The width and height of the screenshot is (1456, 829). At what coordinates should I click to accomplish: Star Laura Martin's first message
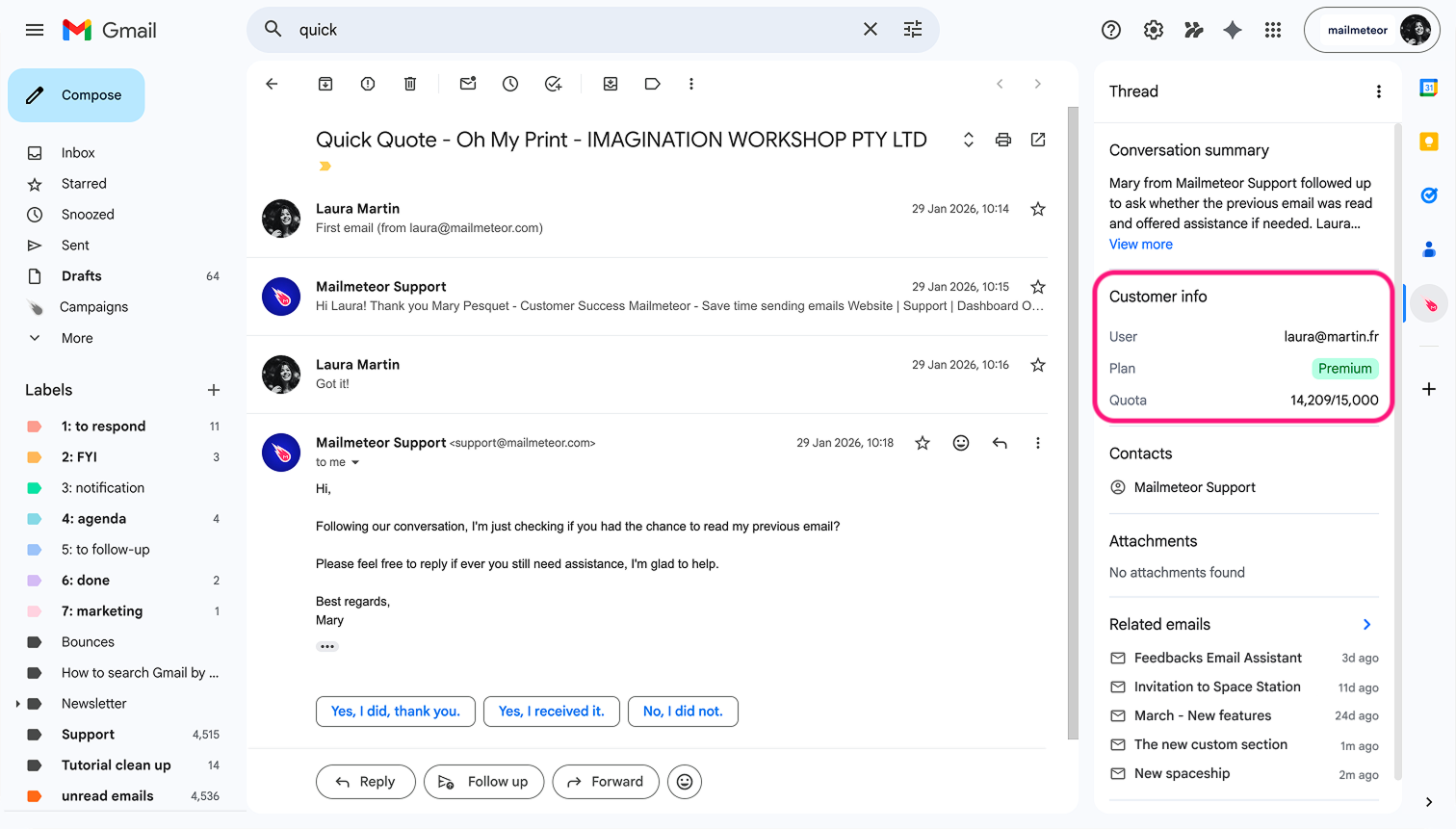[x=1037, y=208]
